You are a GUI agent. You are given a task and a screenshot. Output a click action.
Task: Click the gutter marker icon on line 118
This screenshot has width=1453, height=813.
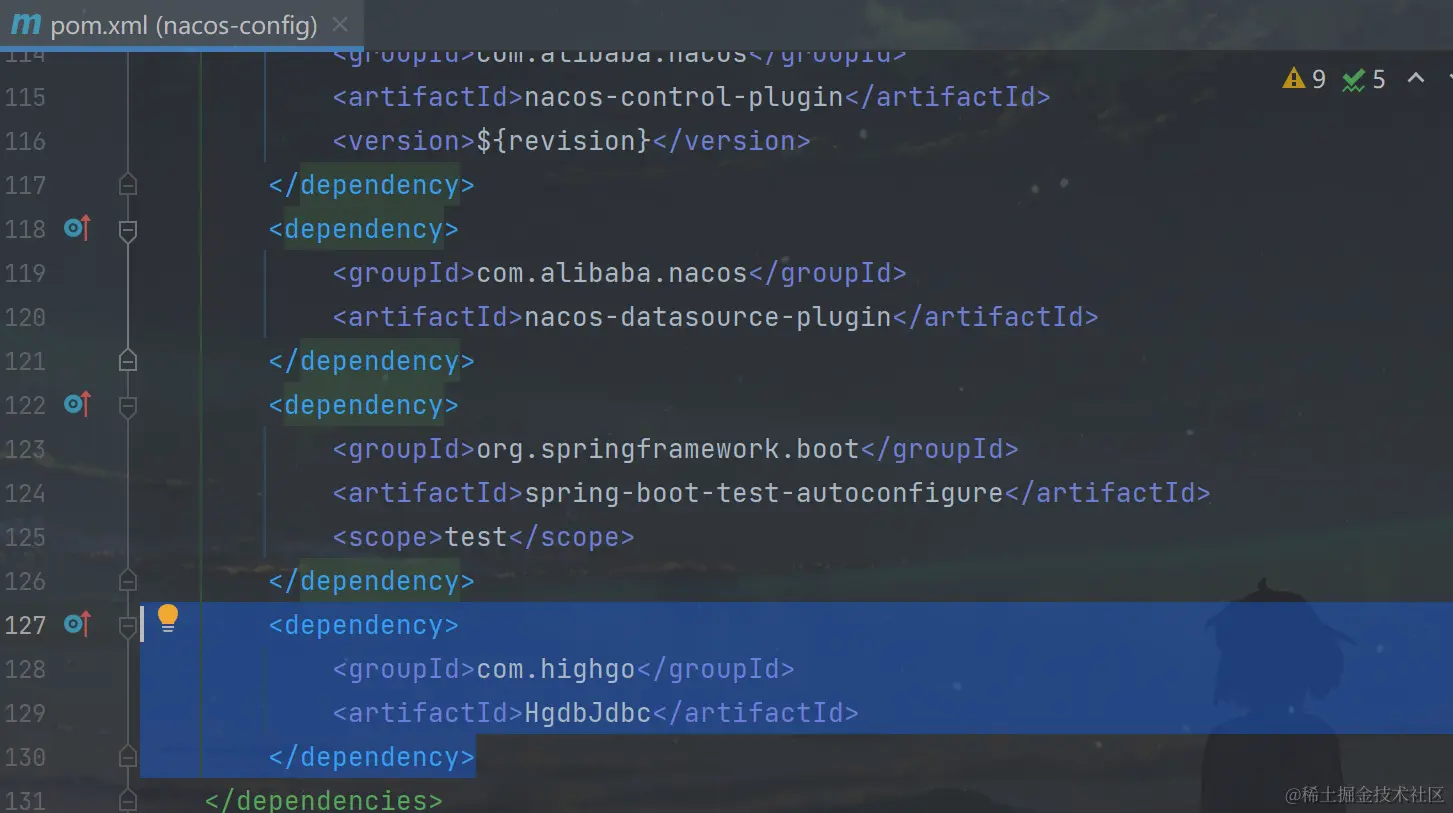coord(77,229)
